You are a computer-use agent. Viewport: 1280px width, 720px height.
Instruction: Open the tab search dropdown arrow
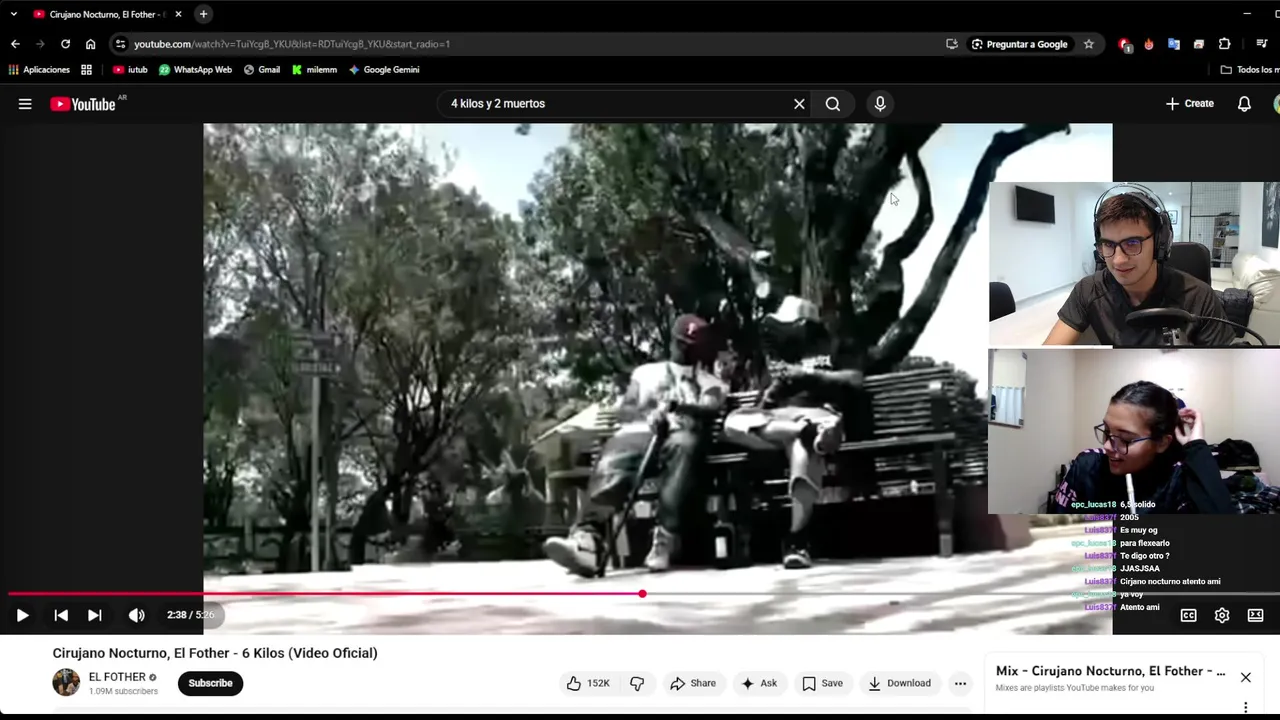tap(13, 14)
